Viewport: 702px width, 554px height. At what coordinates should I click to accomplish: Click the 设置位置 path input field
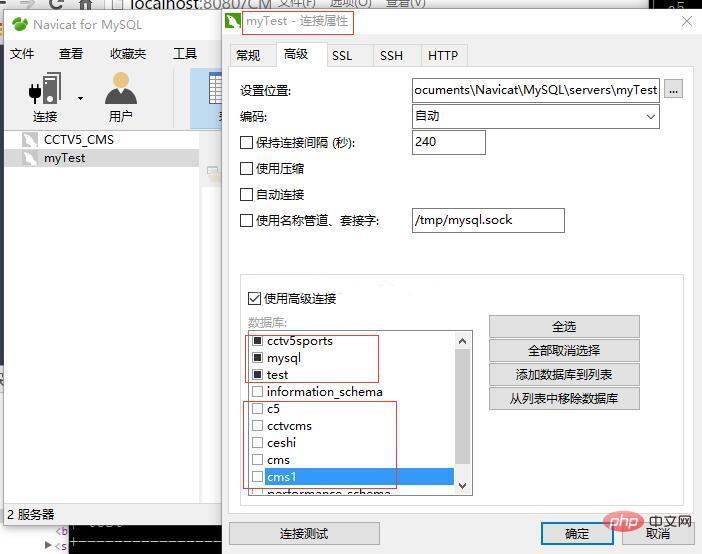[535, 90]
